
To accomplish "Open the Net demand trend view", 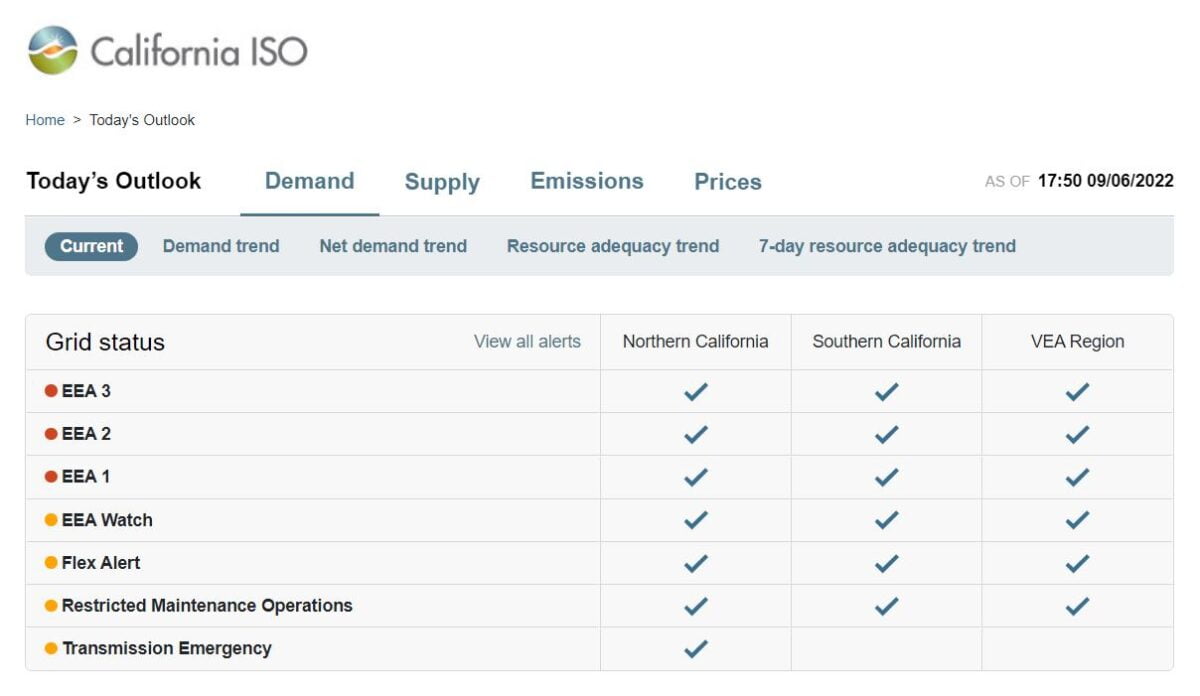I will 393,246.
